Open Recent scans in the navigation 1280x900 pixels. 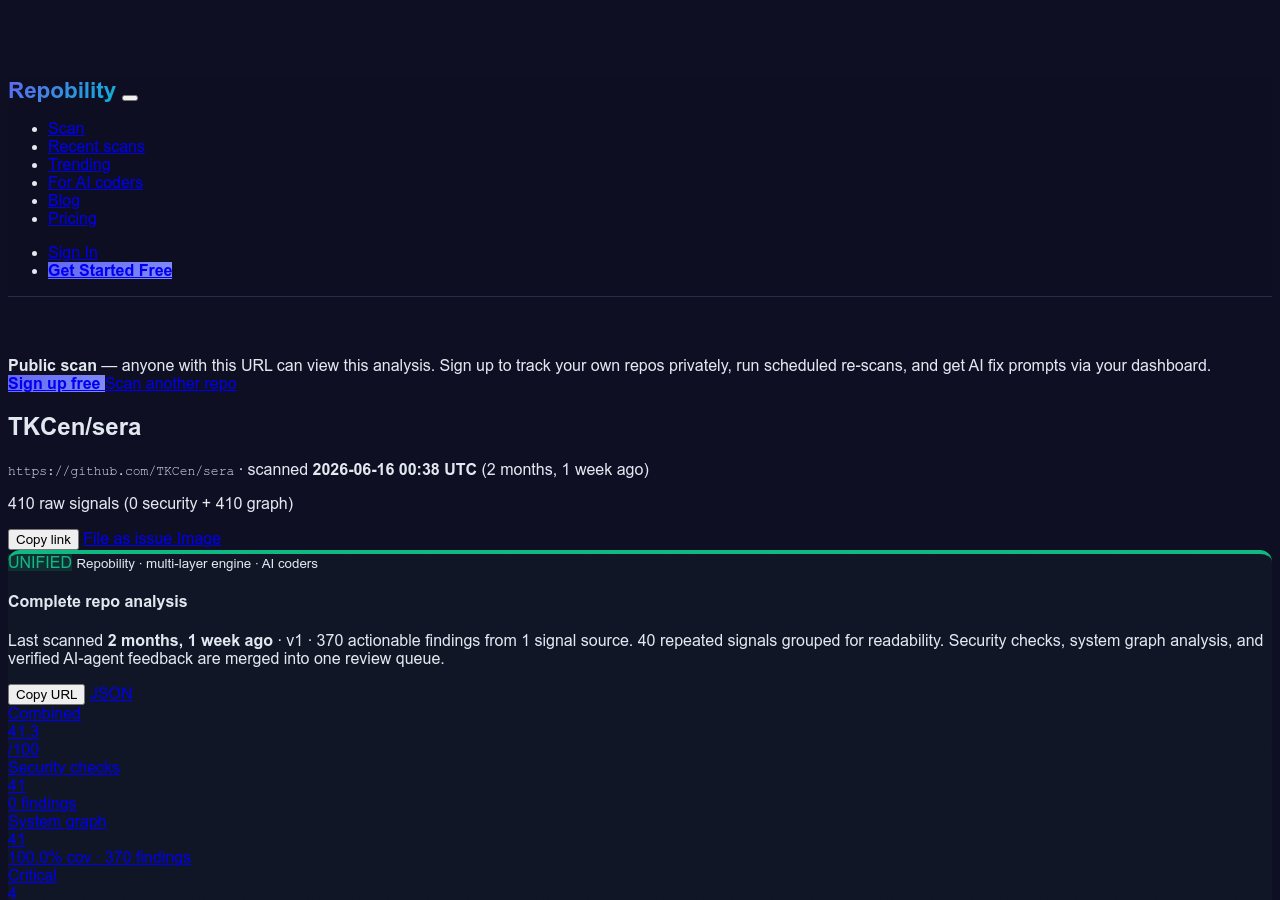point(96,146)
